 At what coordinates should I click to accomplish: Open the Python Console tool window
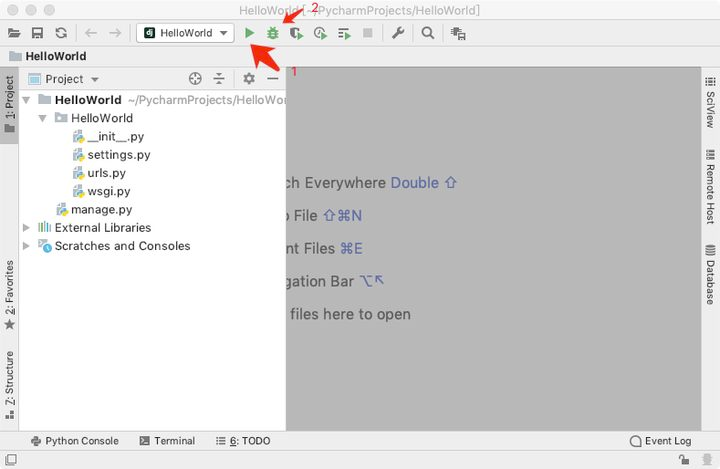click(74, 441)
